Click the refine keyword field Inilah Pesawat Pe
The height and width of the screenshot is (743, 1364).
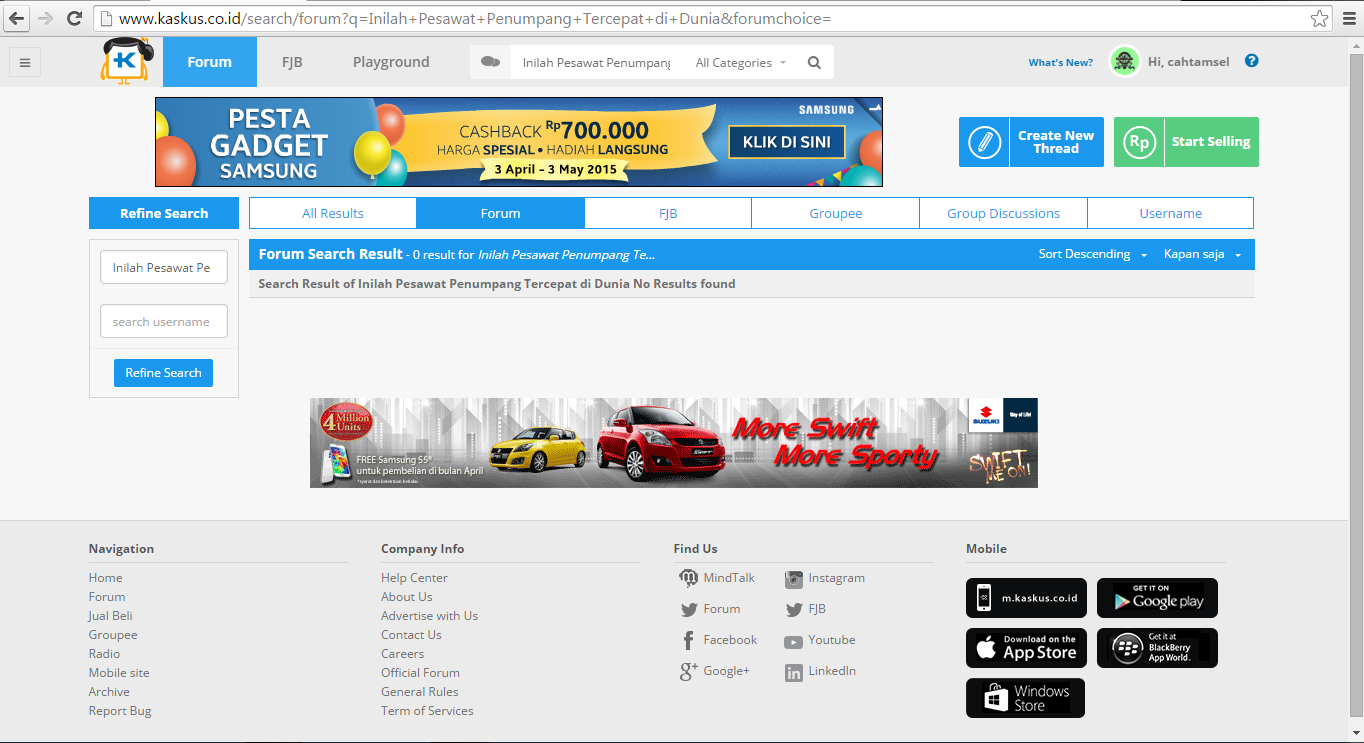164,268
